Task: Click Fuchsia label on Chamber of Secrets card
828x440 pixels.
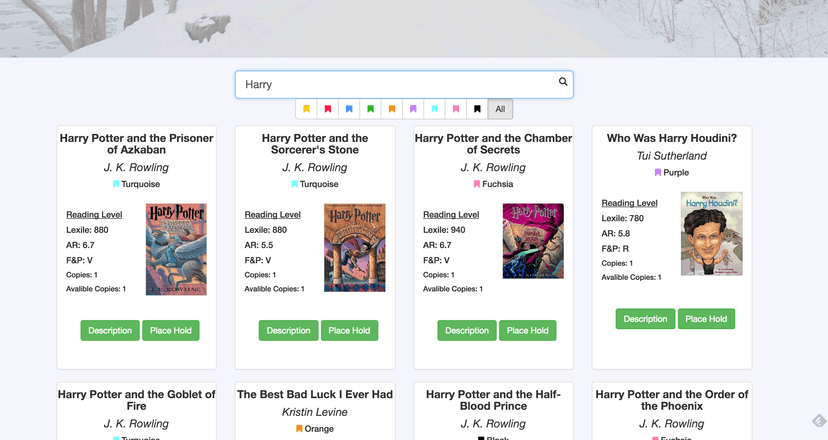Action: click(x=493, y=184)
